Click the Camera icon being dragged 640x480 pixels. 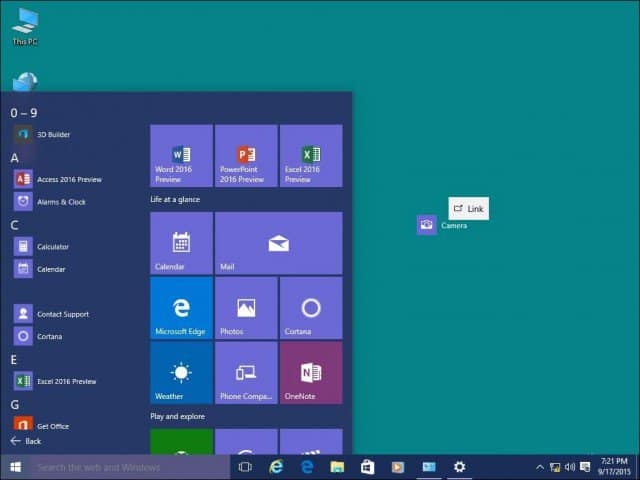(x=427, y=225)
